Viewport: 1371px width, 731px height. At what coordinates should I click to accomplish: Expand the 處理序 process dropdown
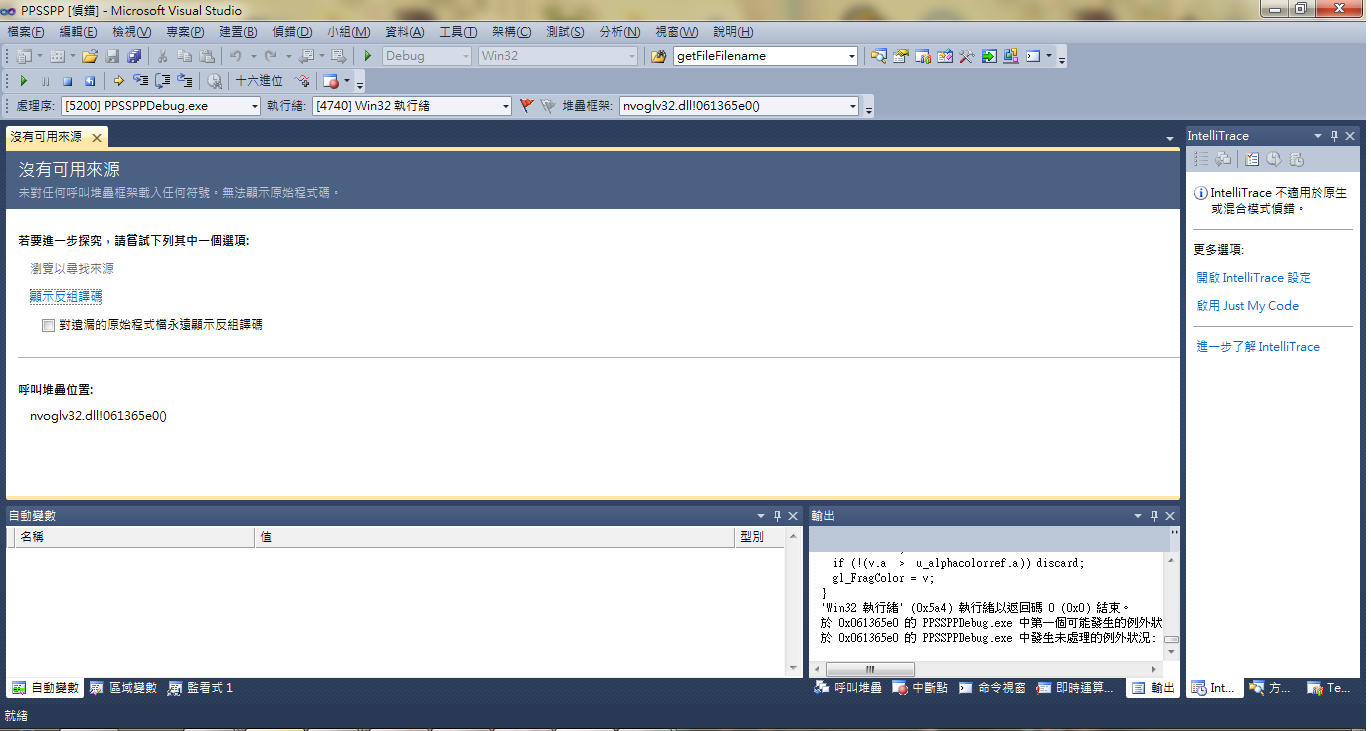pyautogui.click(x=253, y=106)
